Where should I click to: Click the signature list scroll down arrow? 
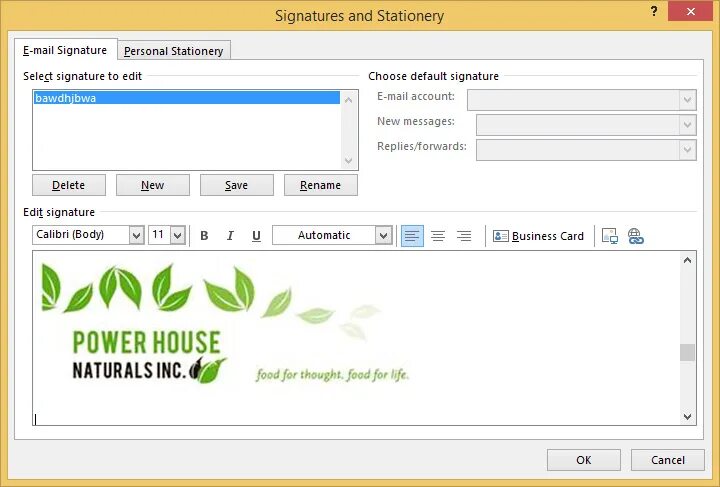point(349,160)
